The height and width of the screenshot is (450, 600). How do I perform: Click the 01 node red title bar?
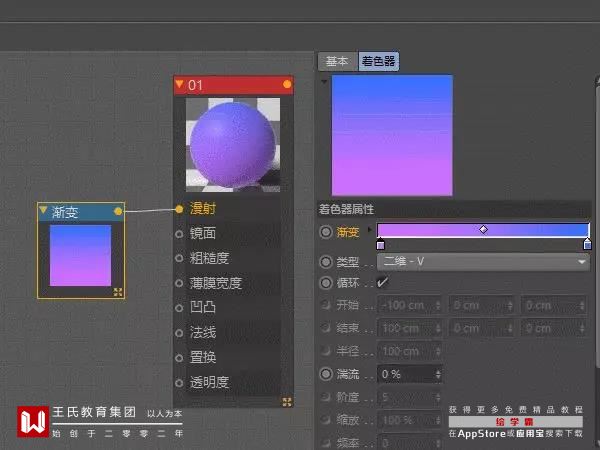[x=233, y=85]
